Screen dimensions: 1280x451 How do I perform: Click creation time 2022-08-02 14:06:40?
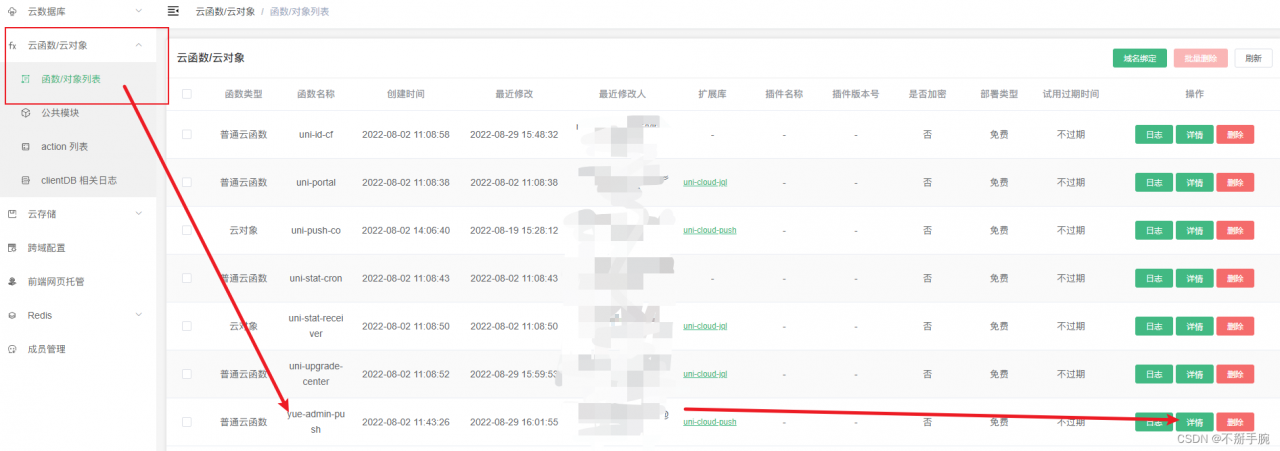[x=406, y=230]
